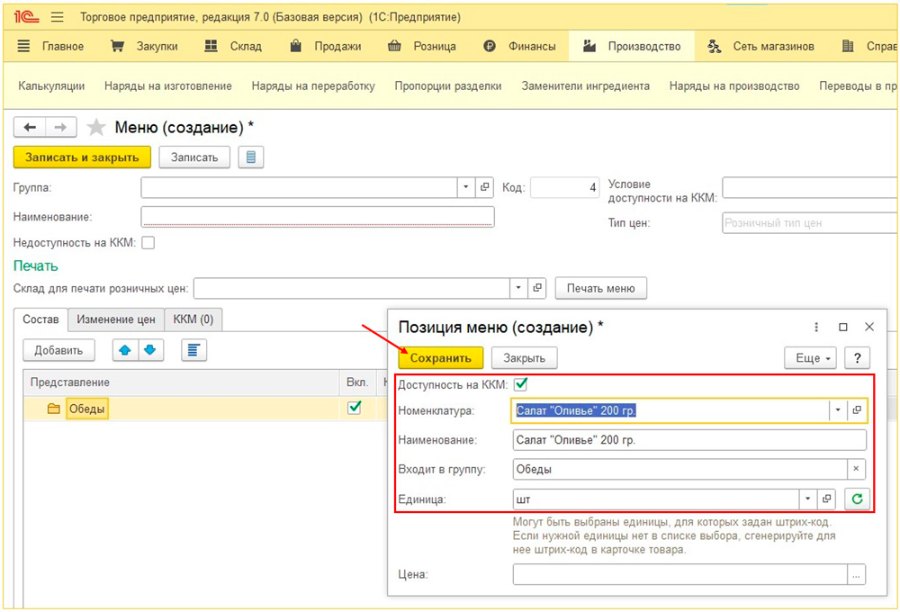The height and width of the screenshot is (612, 900).
Task: Click the Закрыть button in the dialog
Action: click(x=524, y=358)
